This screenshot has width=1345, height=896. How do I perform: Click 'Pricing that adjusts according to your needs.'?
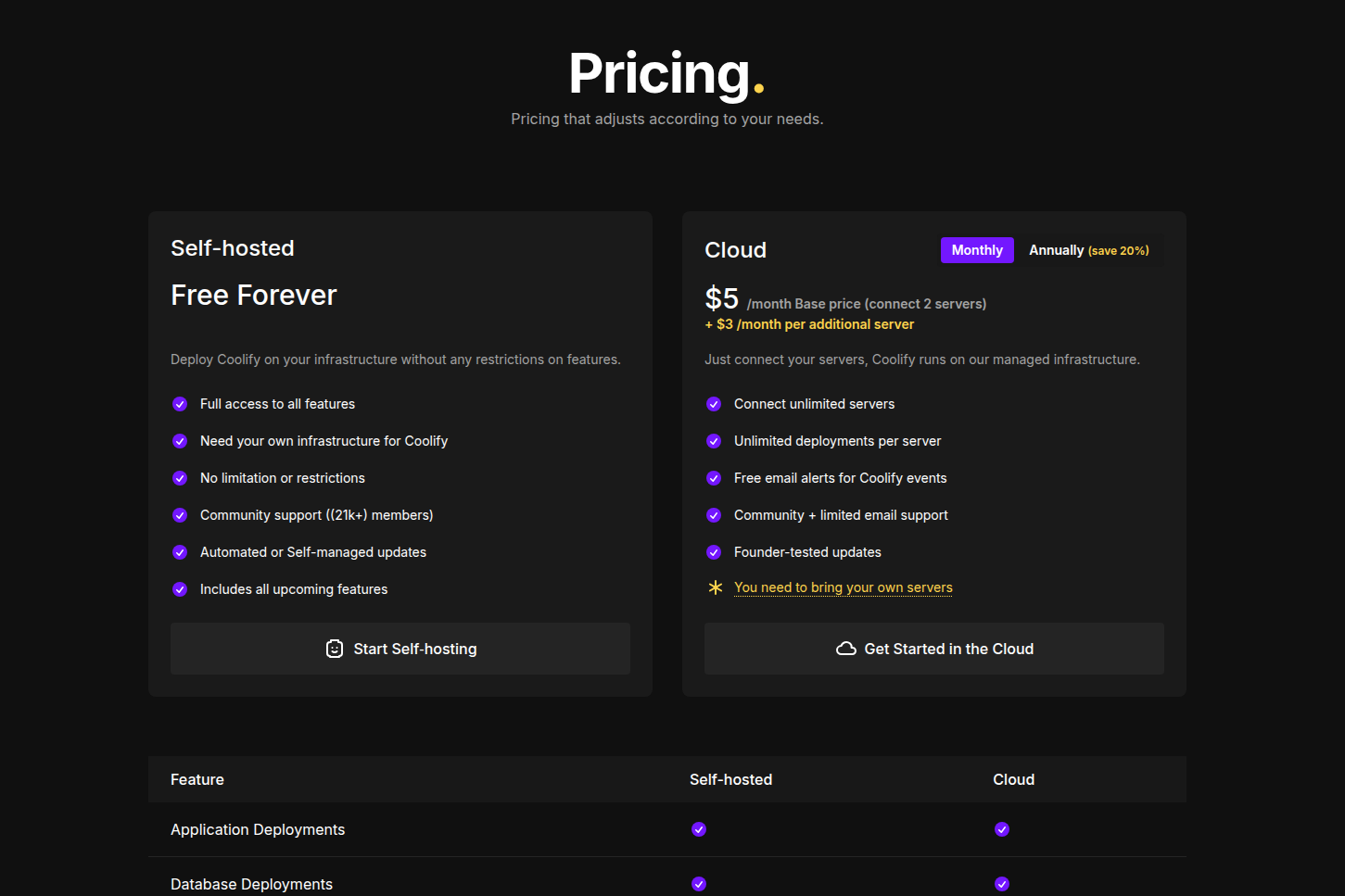coord(667,119)
